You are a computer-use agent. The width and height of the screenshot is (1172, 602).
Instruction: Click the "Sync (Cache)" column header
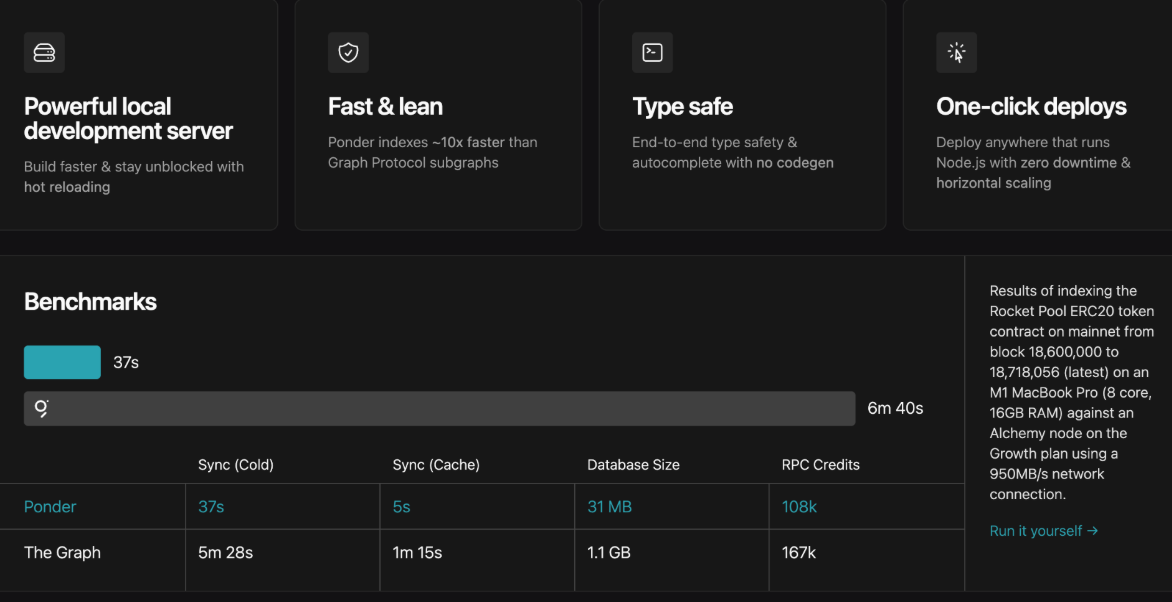pos(436,465)
